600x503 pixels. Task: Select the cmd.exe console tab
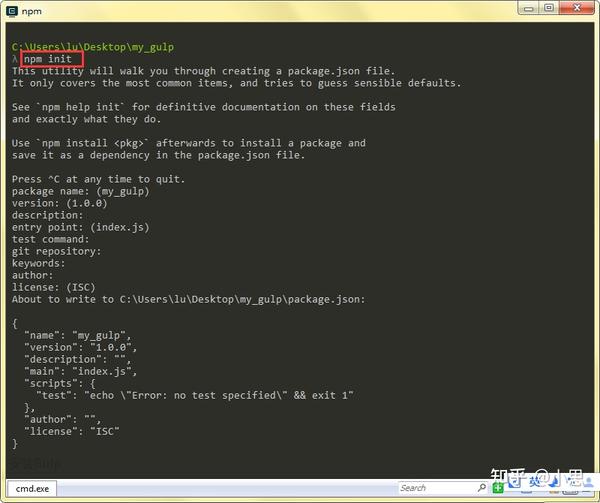[32, 488]
